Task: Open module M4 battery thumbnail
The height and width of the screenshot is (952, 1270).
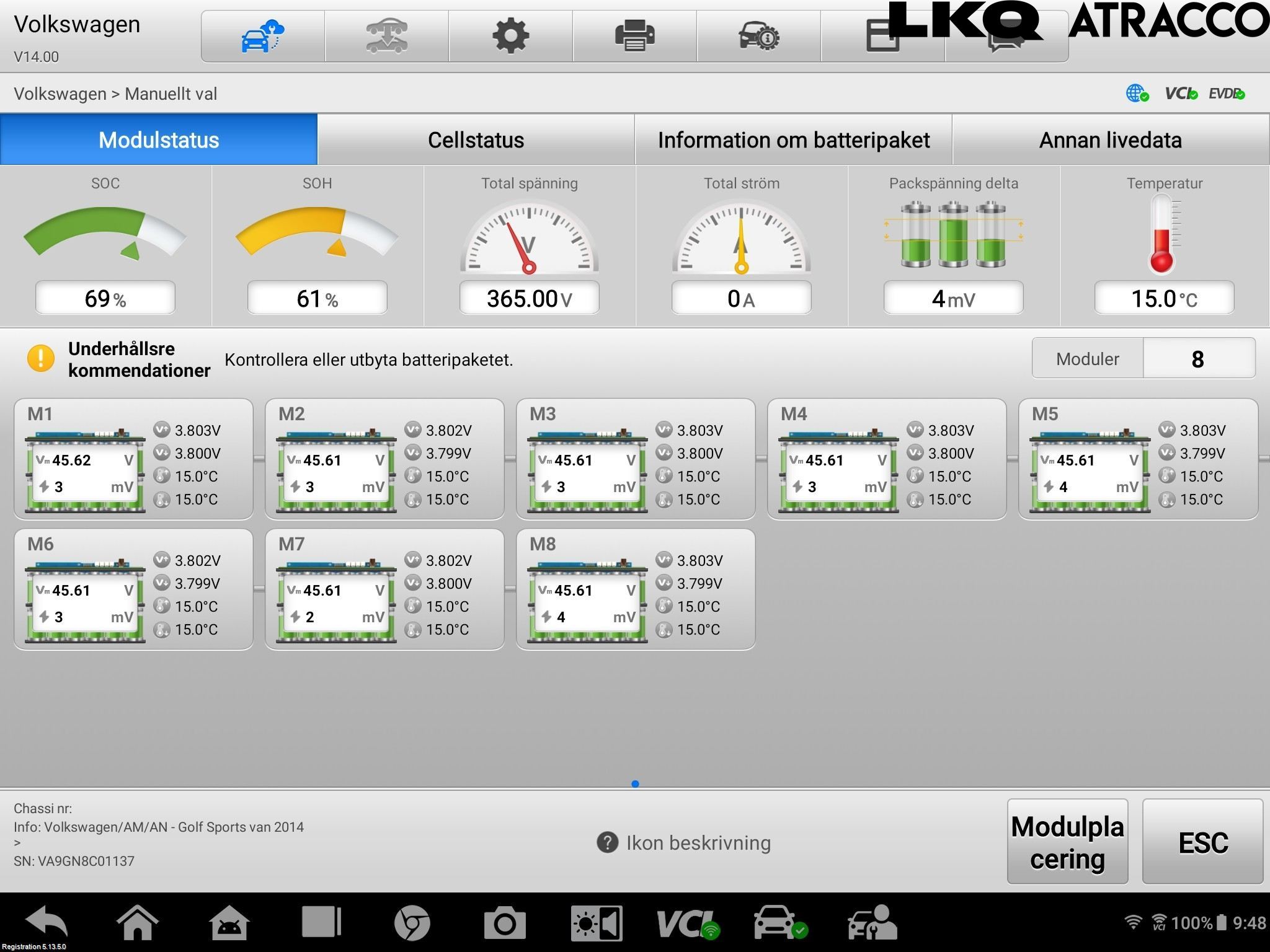Action: pyautogui.click(x=838, y=470)
